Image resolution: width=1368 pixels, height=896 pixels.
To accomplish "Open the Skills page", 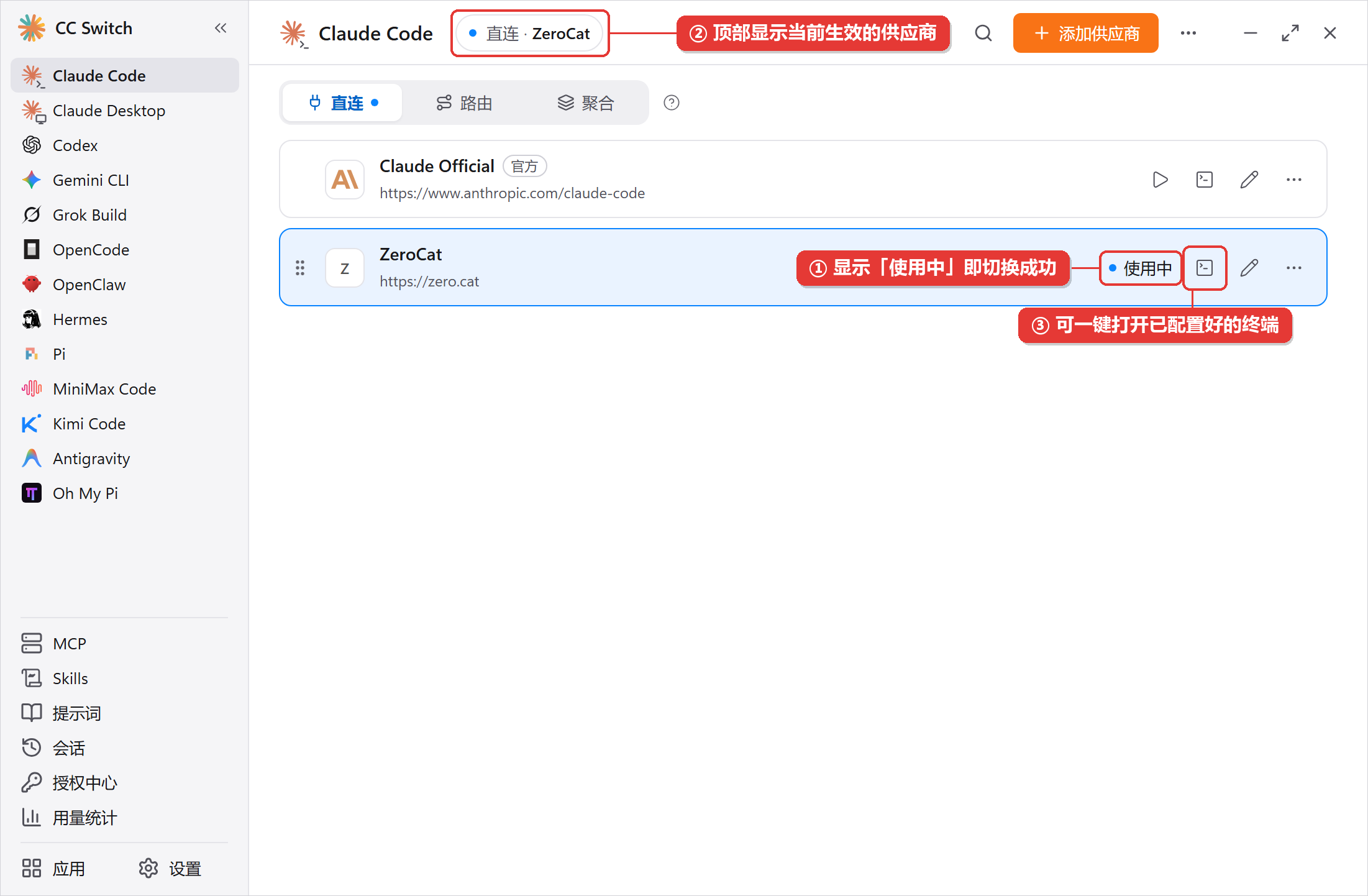I will (x=124, y=679).
